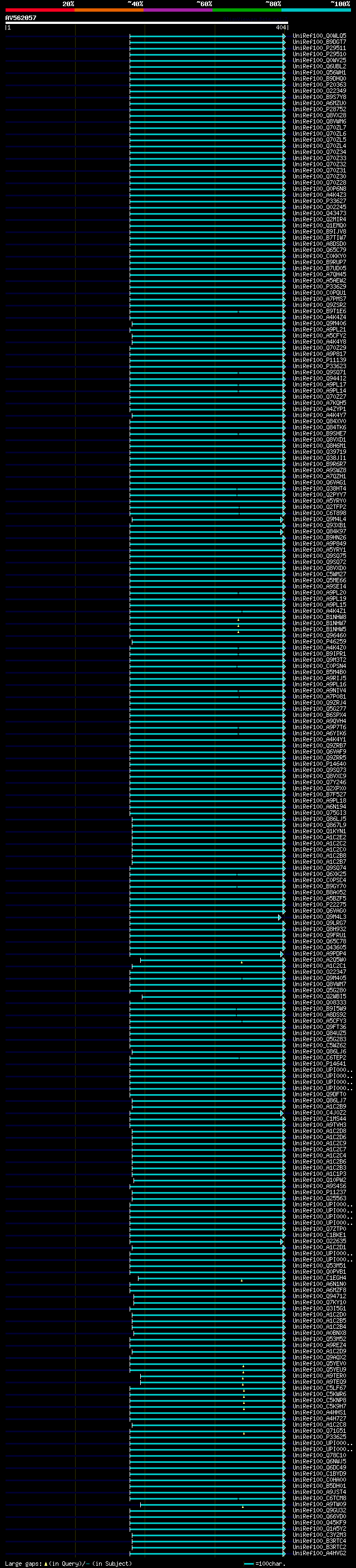Click the purple ~60% identity color segment

(179, 10)
